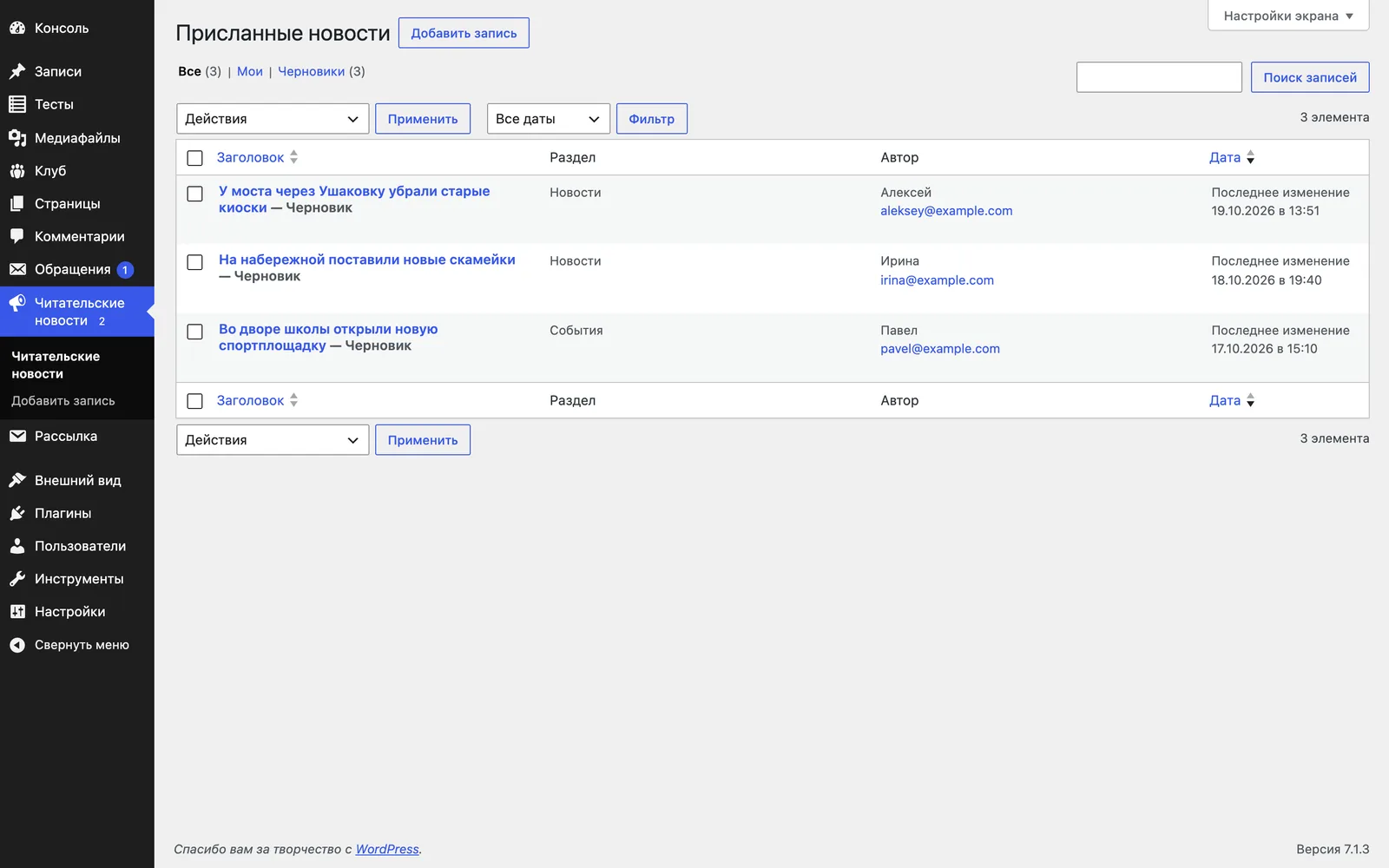Select the checkbox for the Ушаковку киоски post
The image size is (1389, 868).
[194, 194]
